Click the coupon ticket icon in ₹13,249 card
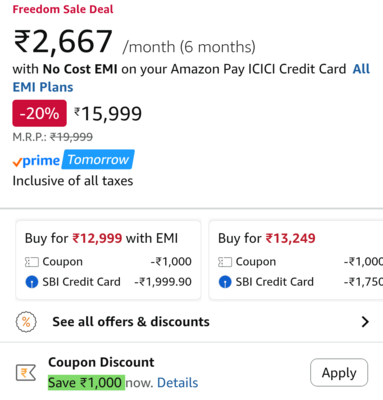The image size is (383, 400). coord(225,262)
